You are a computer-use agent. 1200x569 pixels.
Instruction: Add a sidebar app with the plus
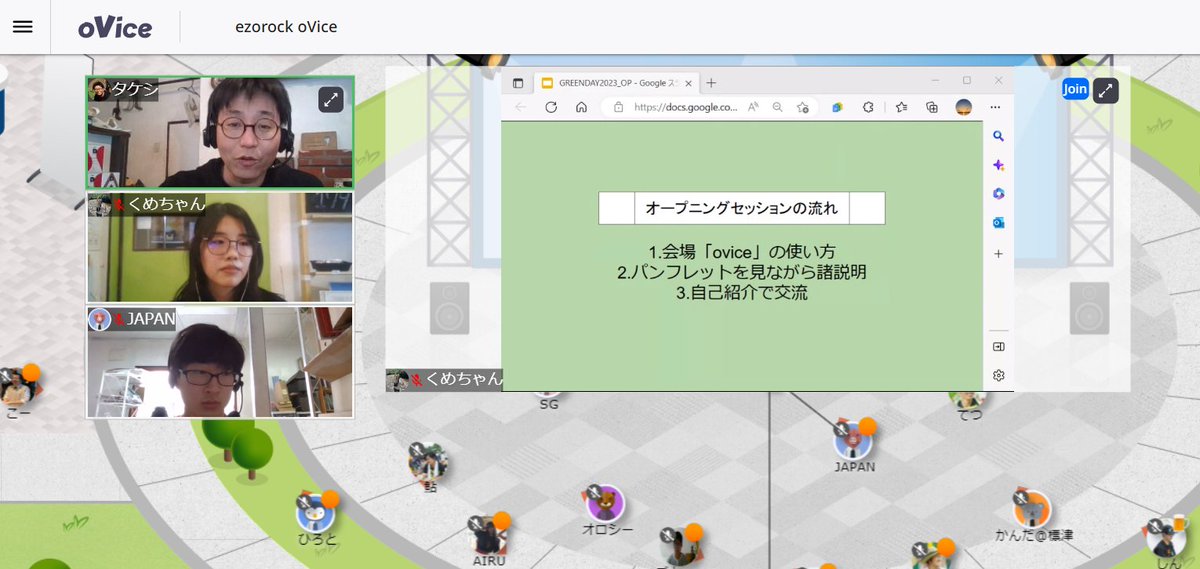point(998,254)
